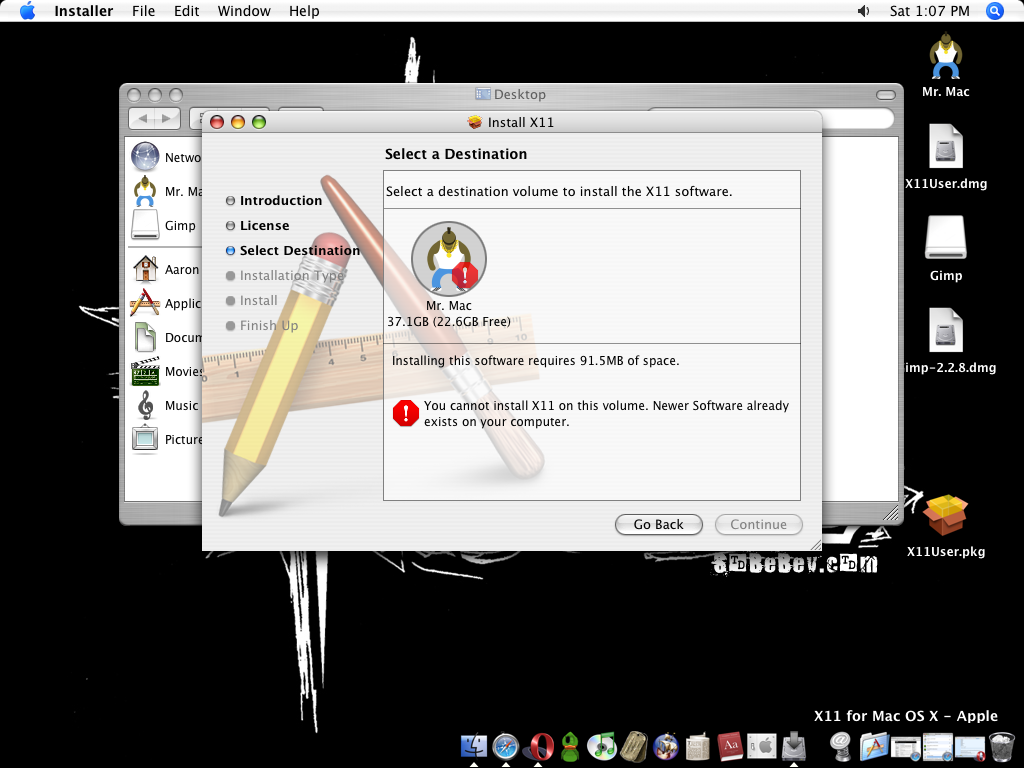Open Documents in Finder sidebar
Screen dimensions: 1024x768
pos(167,337)
